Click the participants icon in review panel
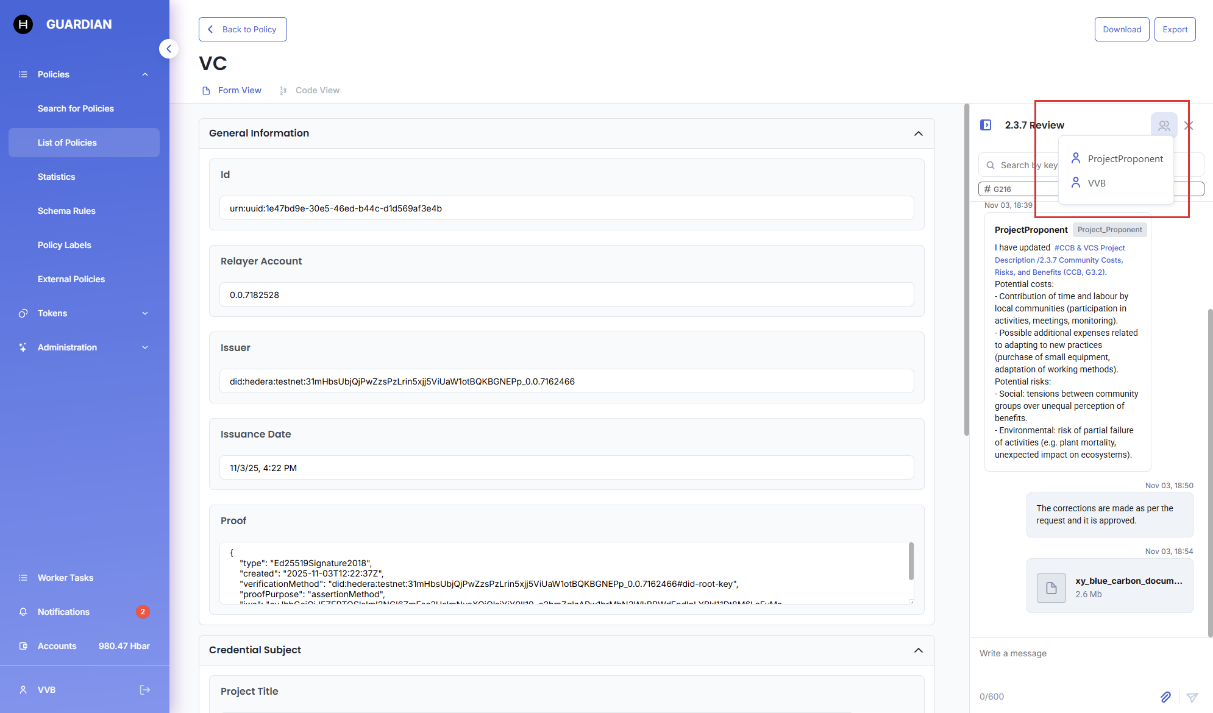The height and width of the screenshot is (713, 1213). click(x=1163, y=126)
